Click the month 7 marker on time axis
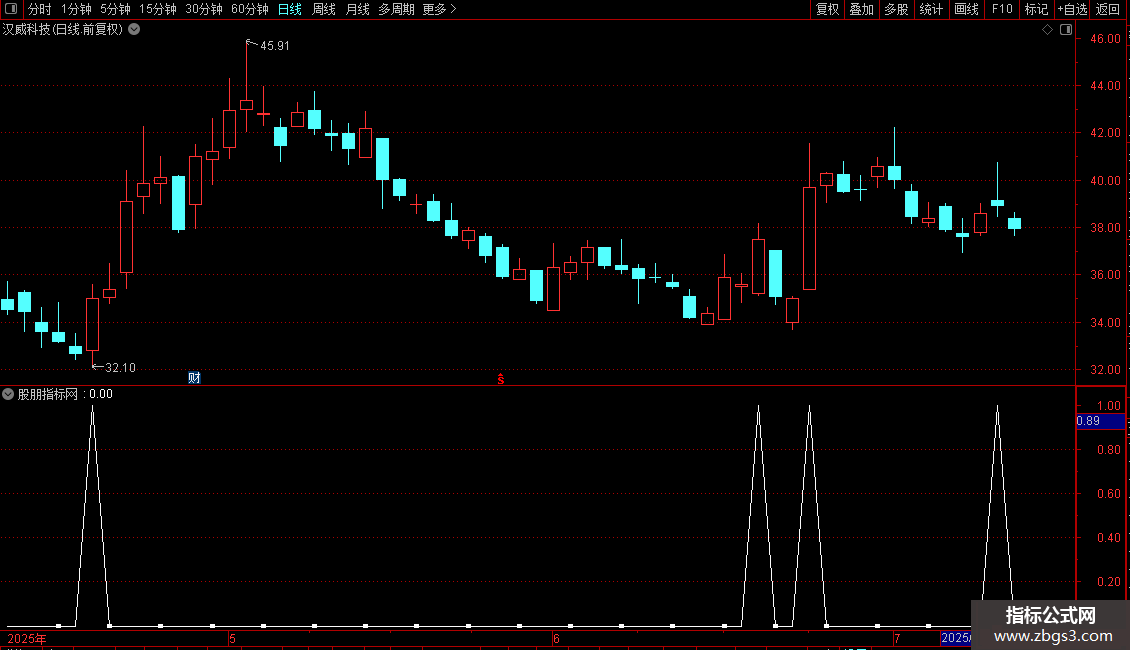The width and height of the screenshot is (1130, 650). pos(897,638)
